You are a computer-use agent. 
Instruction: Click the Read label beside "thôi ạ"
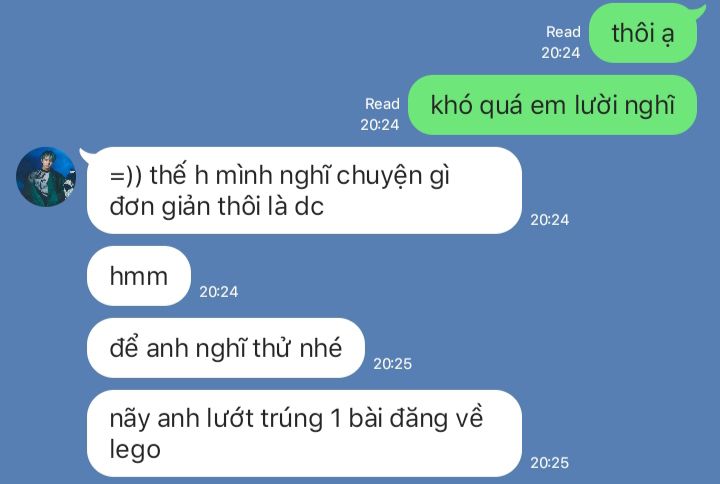[563, 32]
